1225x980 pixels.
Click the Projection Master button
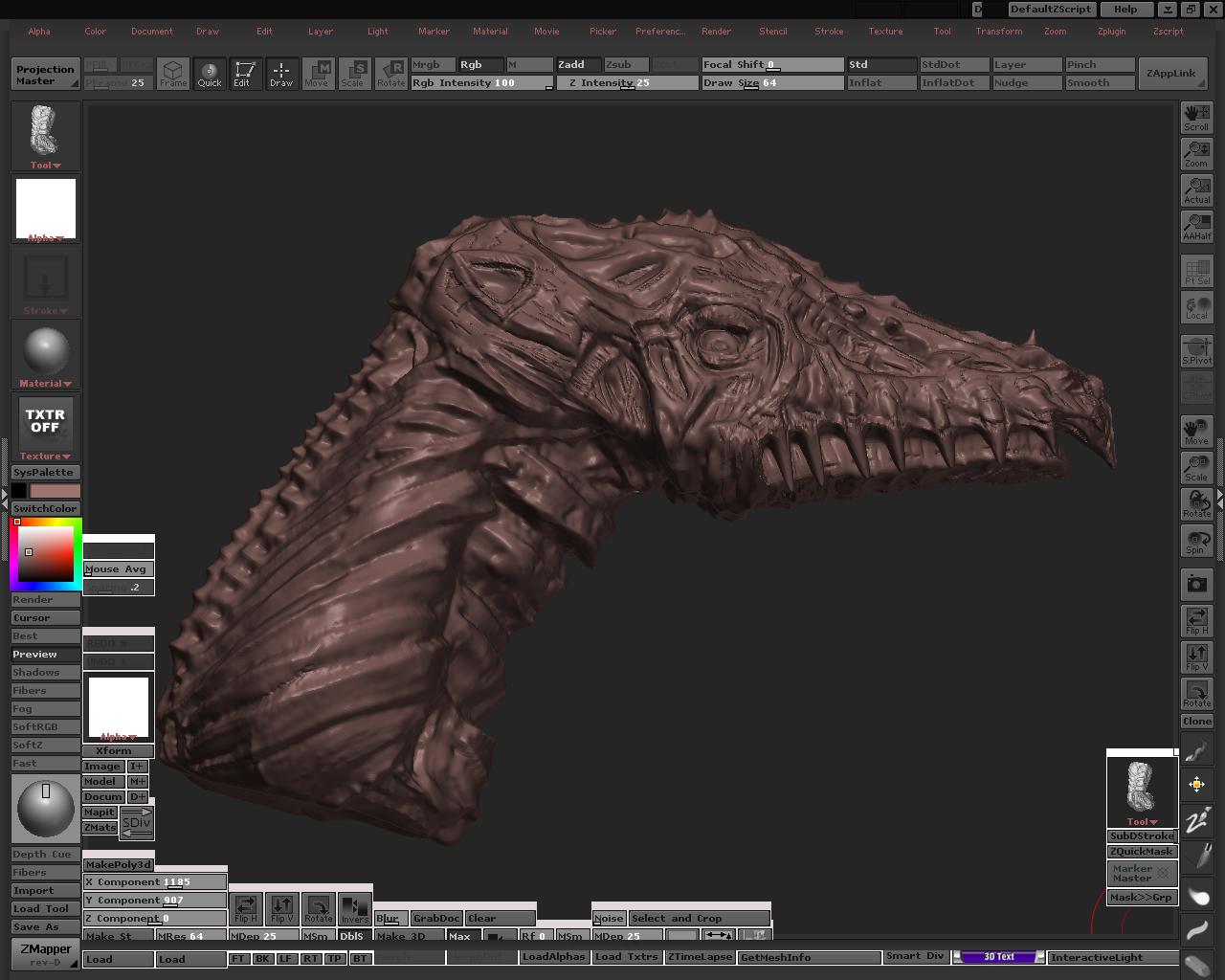coord(45,75)
